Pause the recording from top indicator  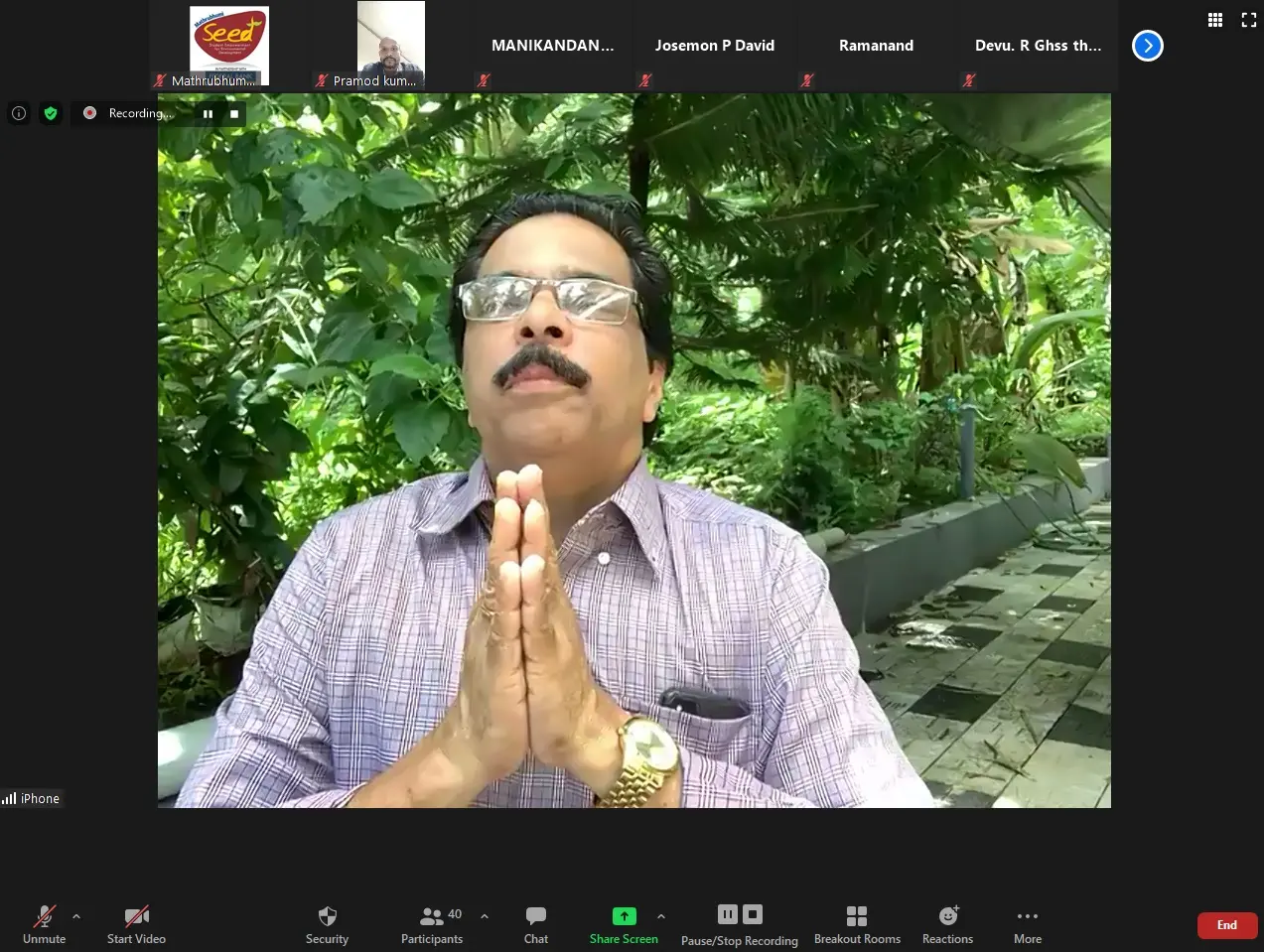pos(208,114)
